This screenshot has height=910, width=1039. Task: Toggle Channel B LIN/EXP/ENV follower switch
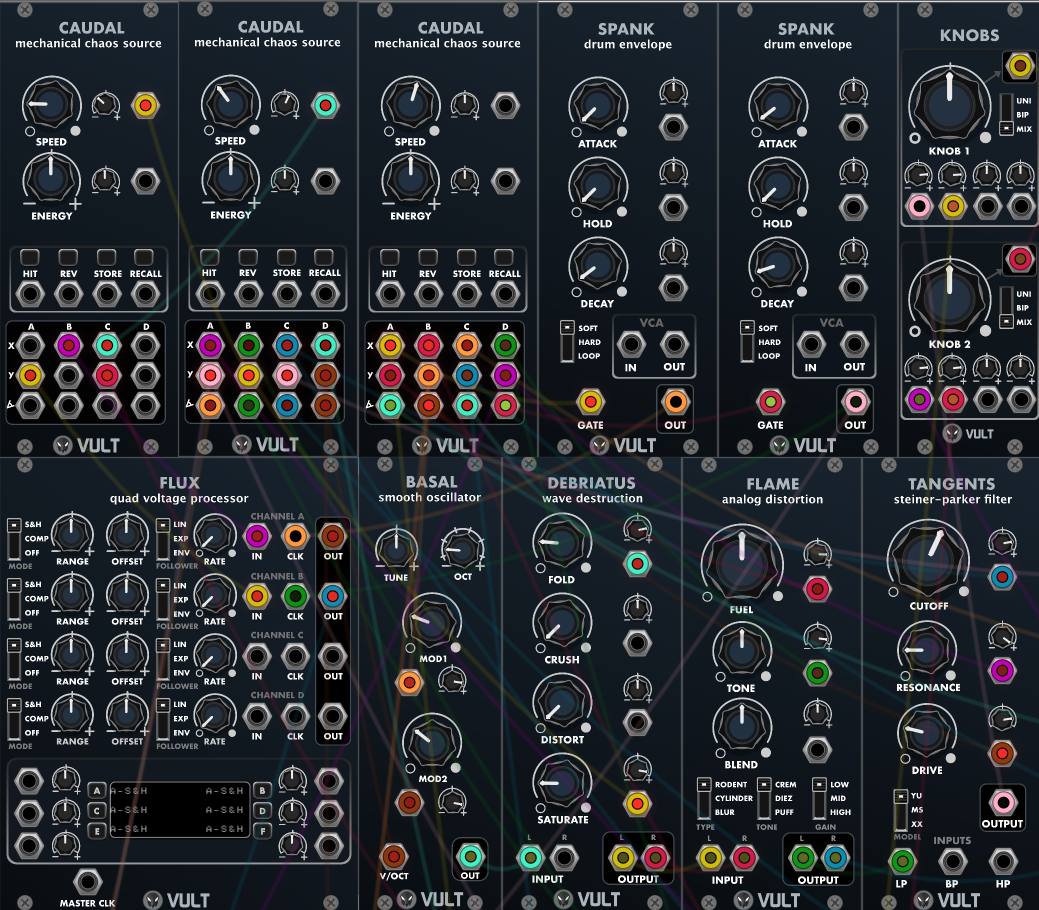pos(162,598)
